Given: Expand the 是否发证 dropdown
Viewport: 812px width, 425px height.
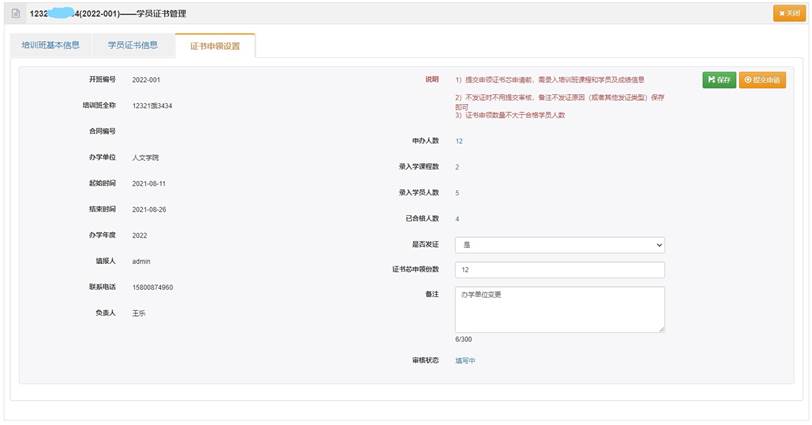Looking at the screenshot, I should coord(559,245).
